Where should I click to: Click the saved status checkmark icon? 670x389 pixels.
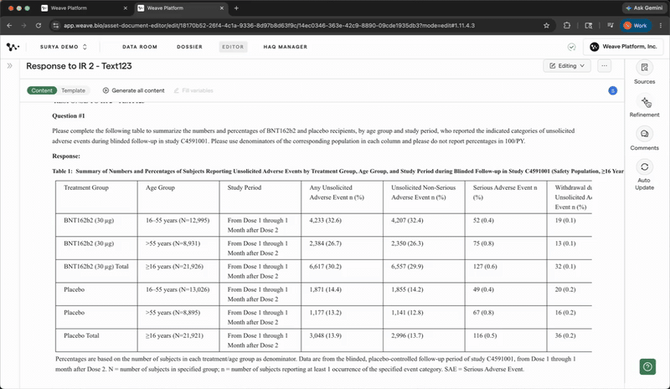point(571,47)
